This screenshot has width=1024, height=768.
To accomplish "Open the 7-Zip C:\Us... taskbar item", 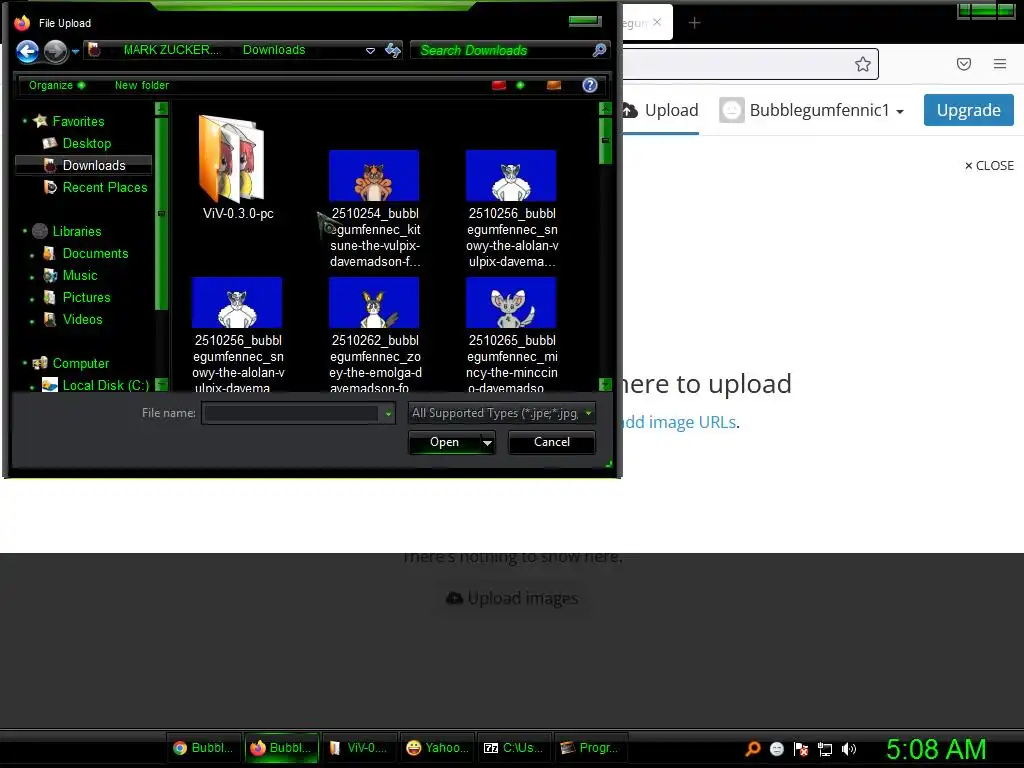I will click(514, 748).
